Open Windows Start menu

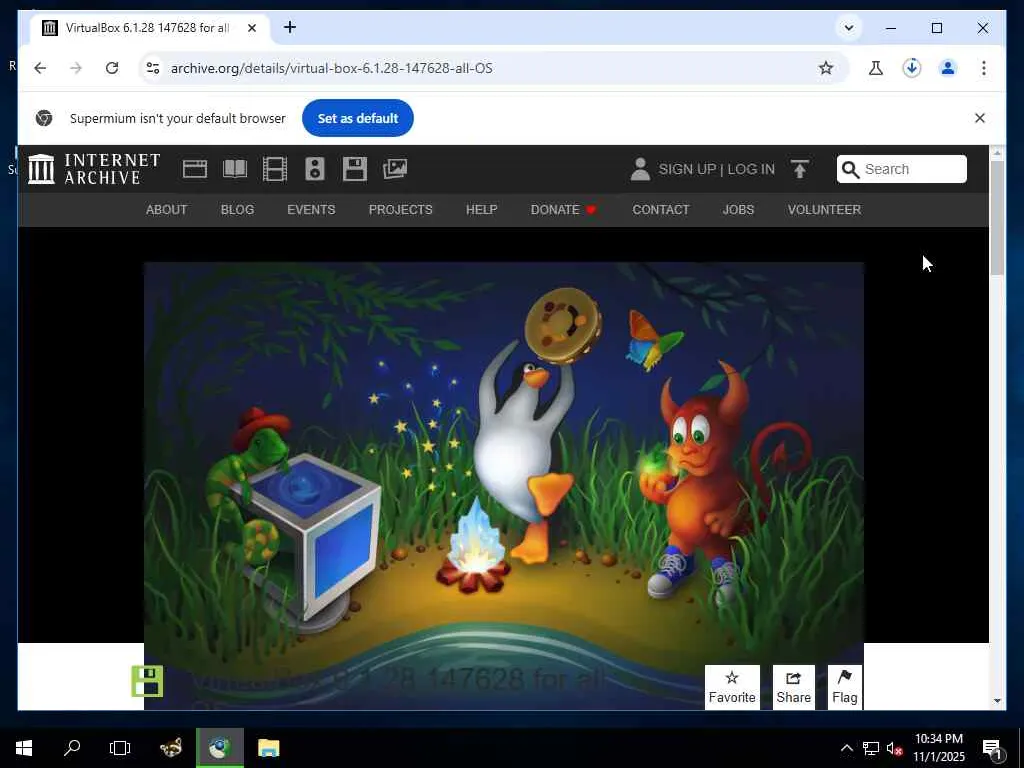[x=24, y=748]
